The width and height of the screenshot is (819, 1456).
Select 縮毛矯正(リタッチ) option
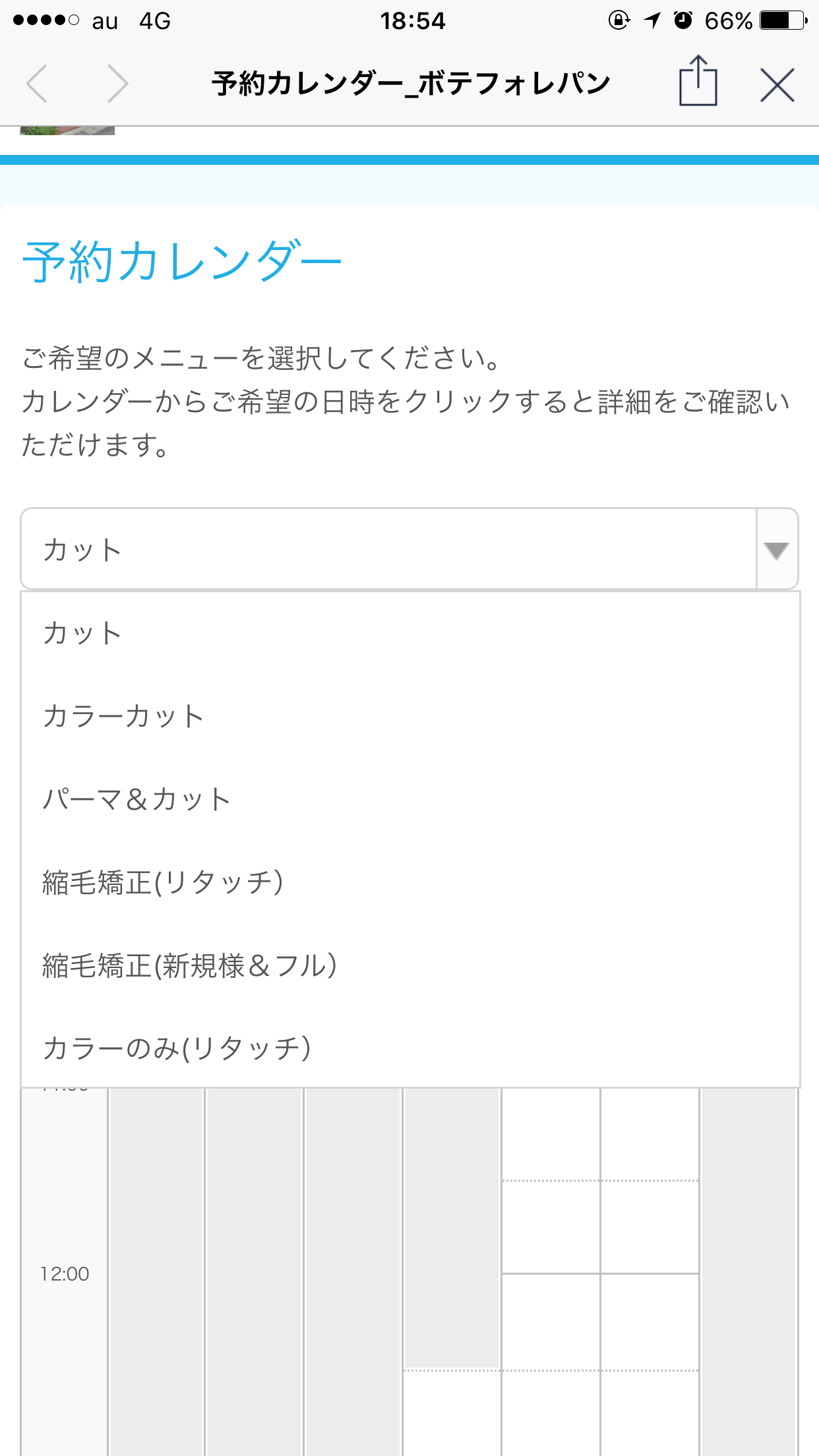pos(163,882)
